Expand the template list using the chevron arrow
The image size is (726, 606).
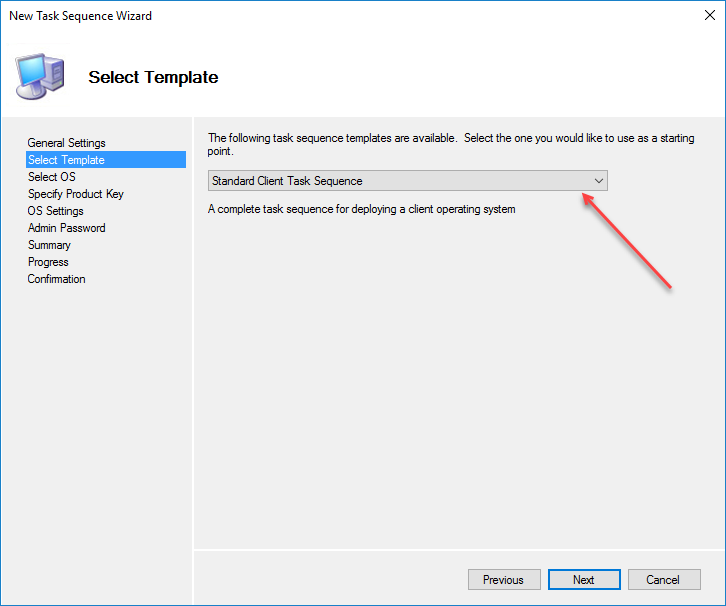point(598,181)
